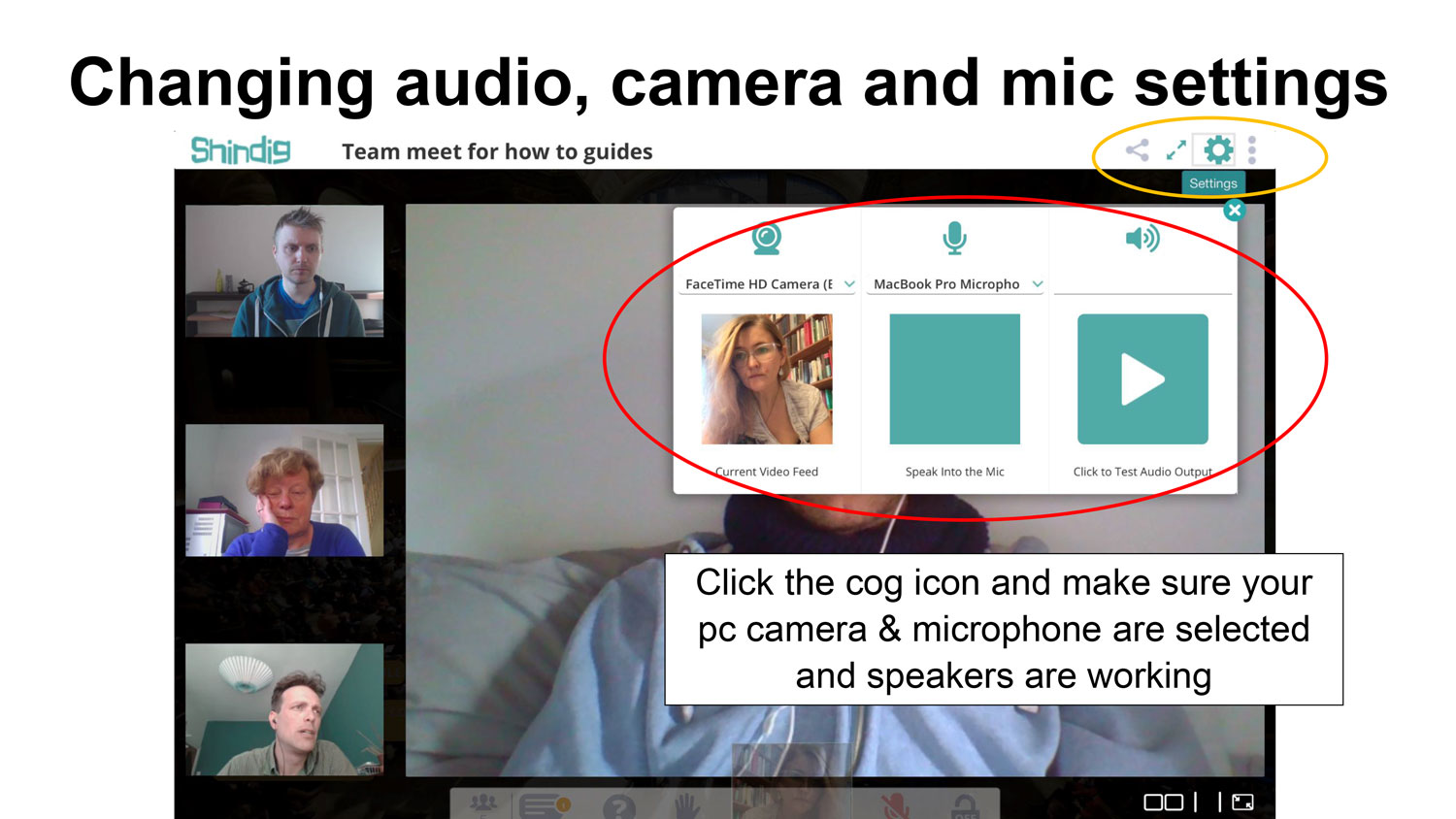Open help with the question mark icon
This screenshot has height=819, width=1456.
(619, 806)
